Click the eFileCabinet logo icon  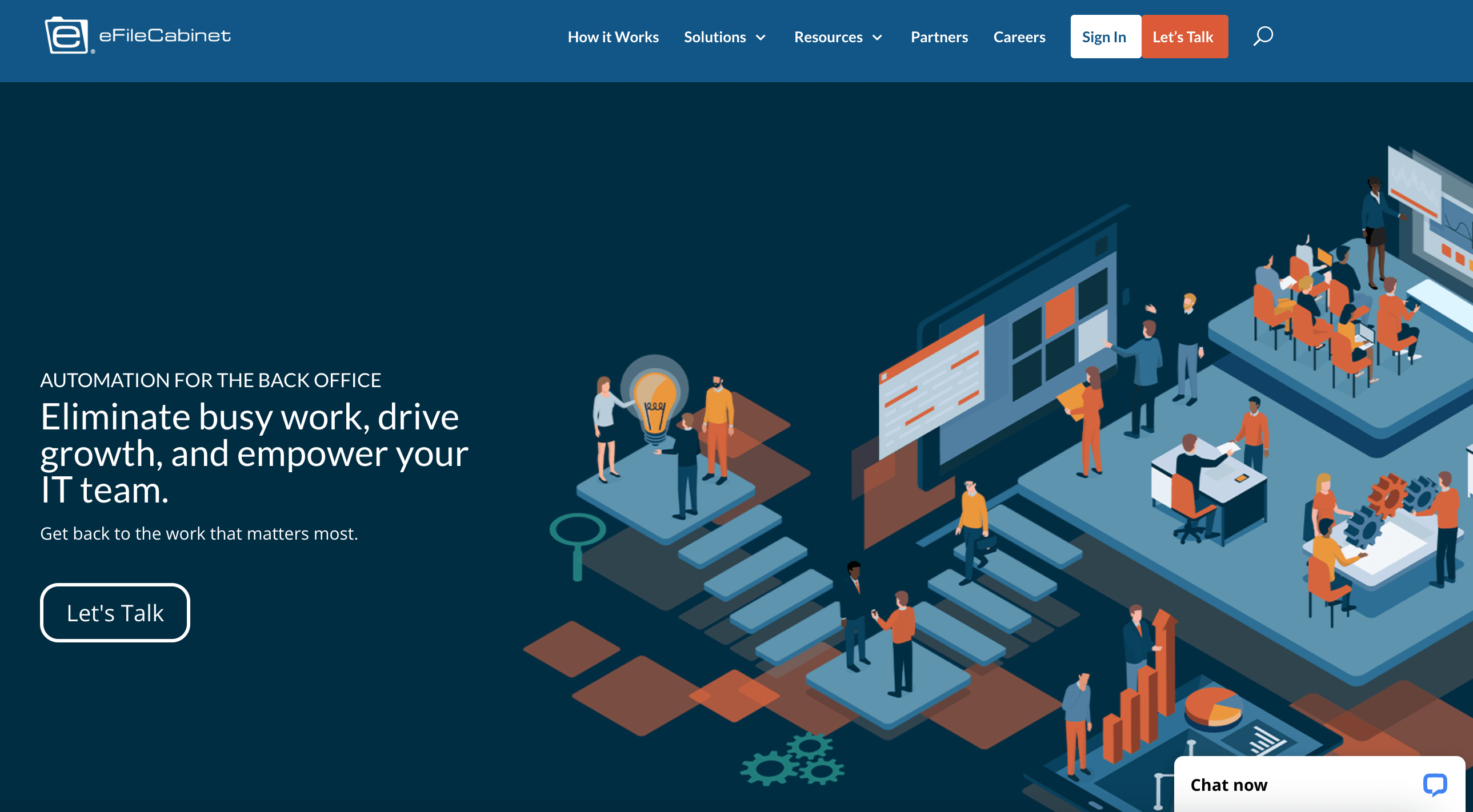click(x=64, y=35)
